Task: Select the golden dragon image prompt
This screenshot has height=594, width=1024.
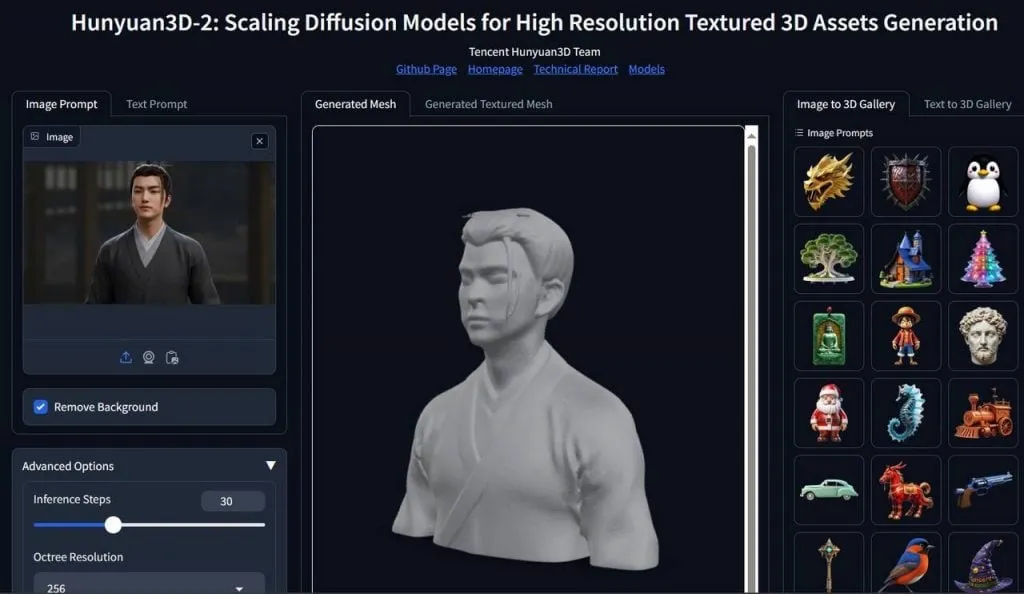Action: click(829, 181)
